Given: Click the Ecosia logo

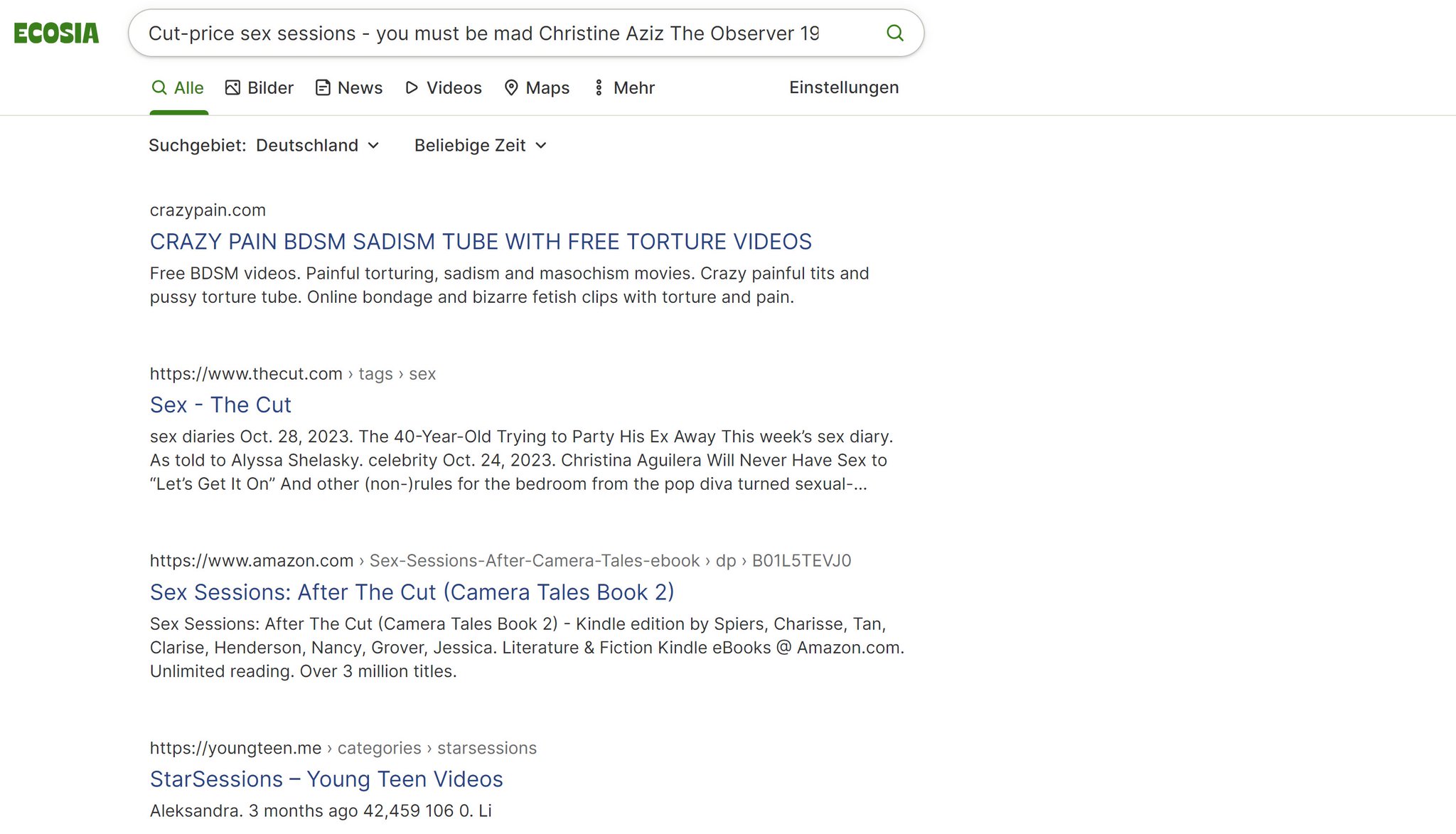Looking at the screenshot, I should [x=56, y=33].
